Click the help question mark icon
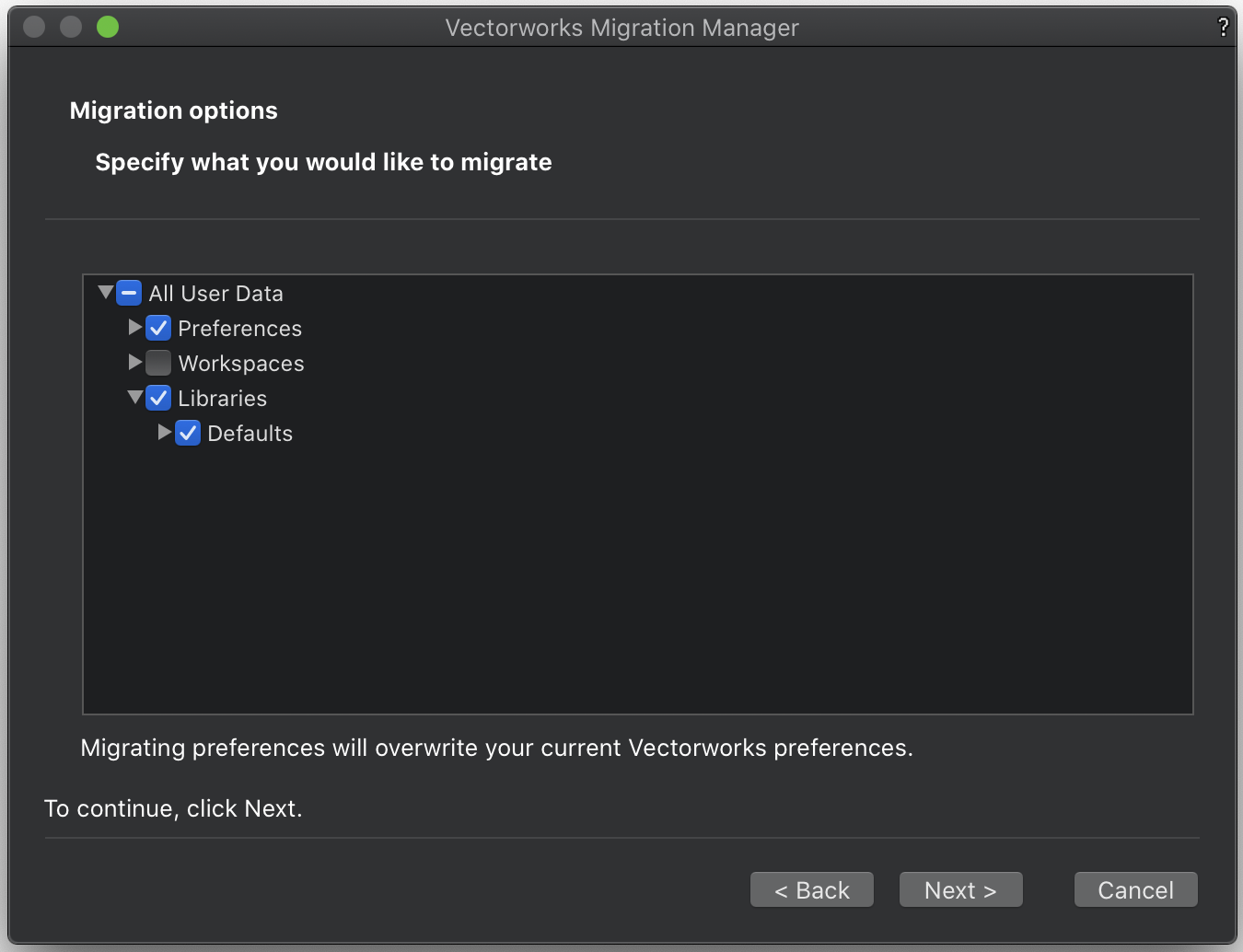The height and width of the screenshot is (952, 1243). pyautogui.click(x=1224, y=27)
